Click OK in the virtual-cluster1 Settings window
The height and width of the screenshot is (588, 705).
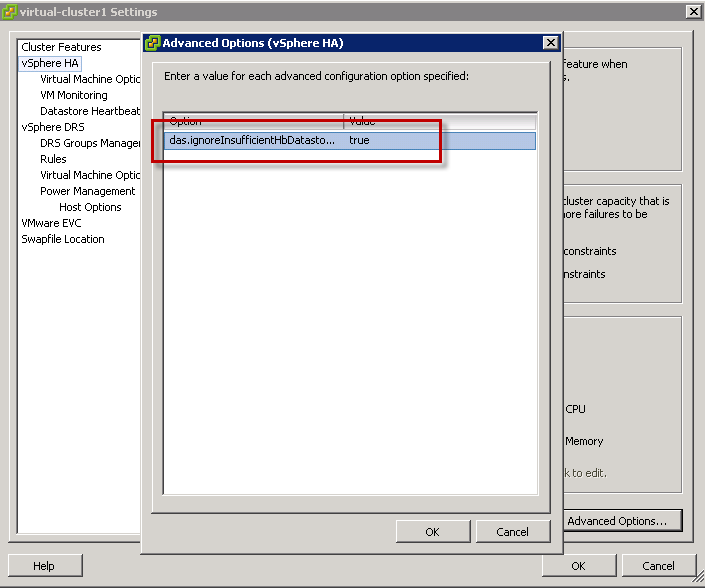click(579, 566)
